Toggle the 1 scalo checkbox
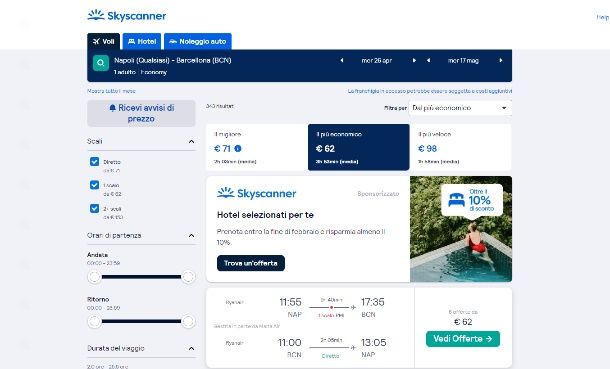Viewport: 610px width, 369px height. (x=94, y=185)
